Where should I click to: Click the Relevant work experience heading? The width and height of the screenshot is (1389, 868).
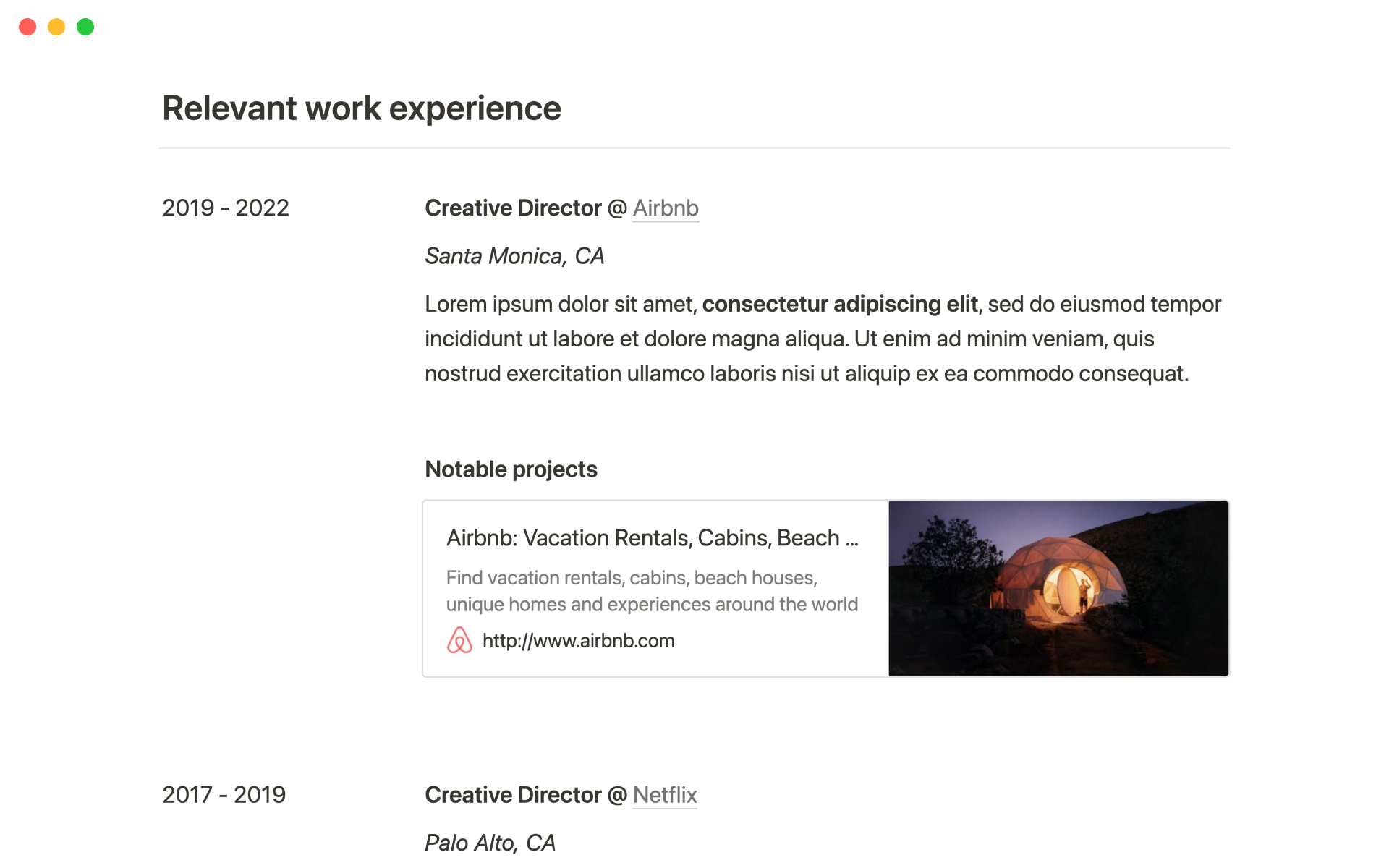(x=361, y=109)
